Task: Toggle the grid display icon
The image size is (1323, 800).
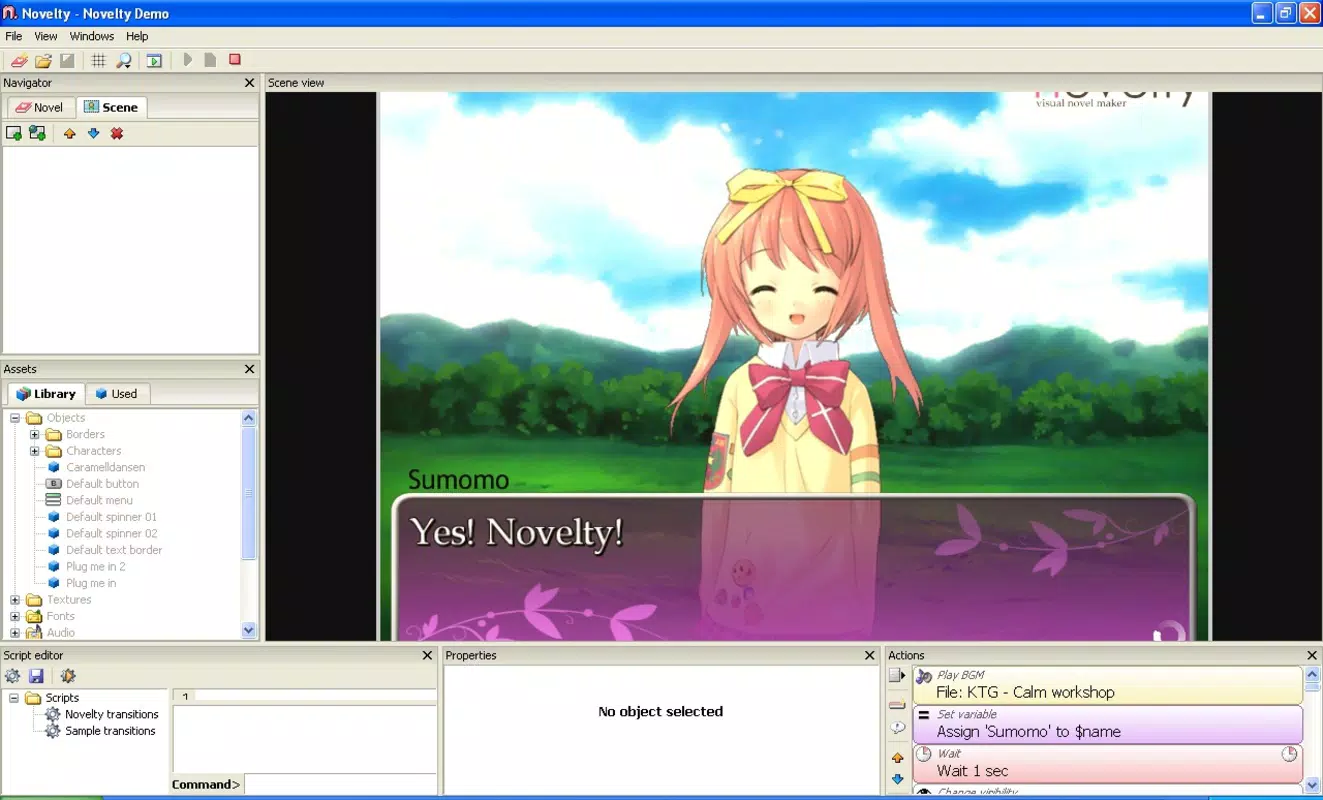Action: 98,61
